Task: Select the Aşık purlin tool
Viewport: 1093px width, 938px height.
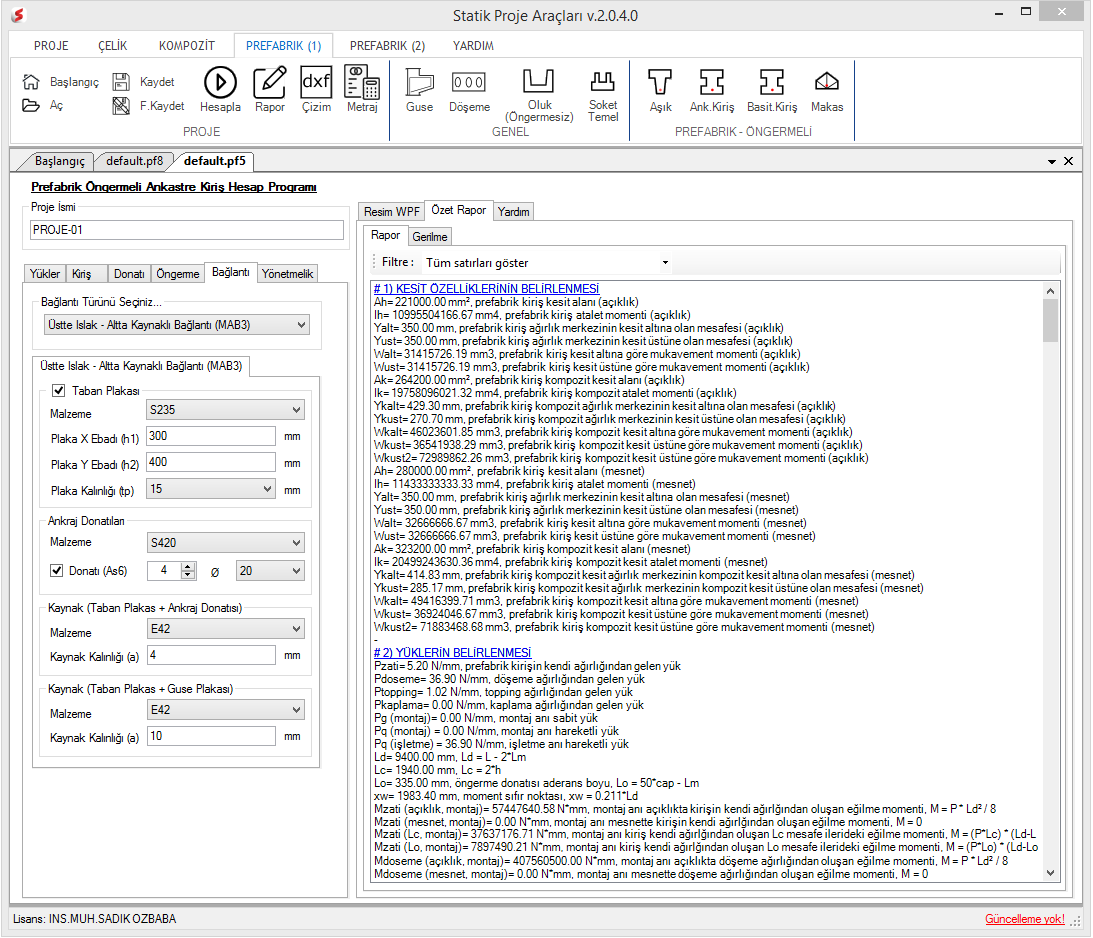Action: 660,89
